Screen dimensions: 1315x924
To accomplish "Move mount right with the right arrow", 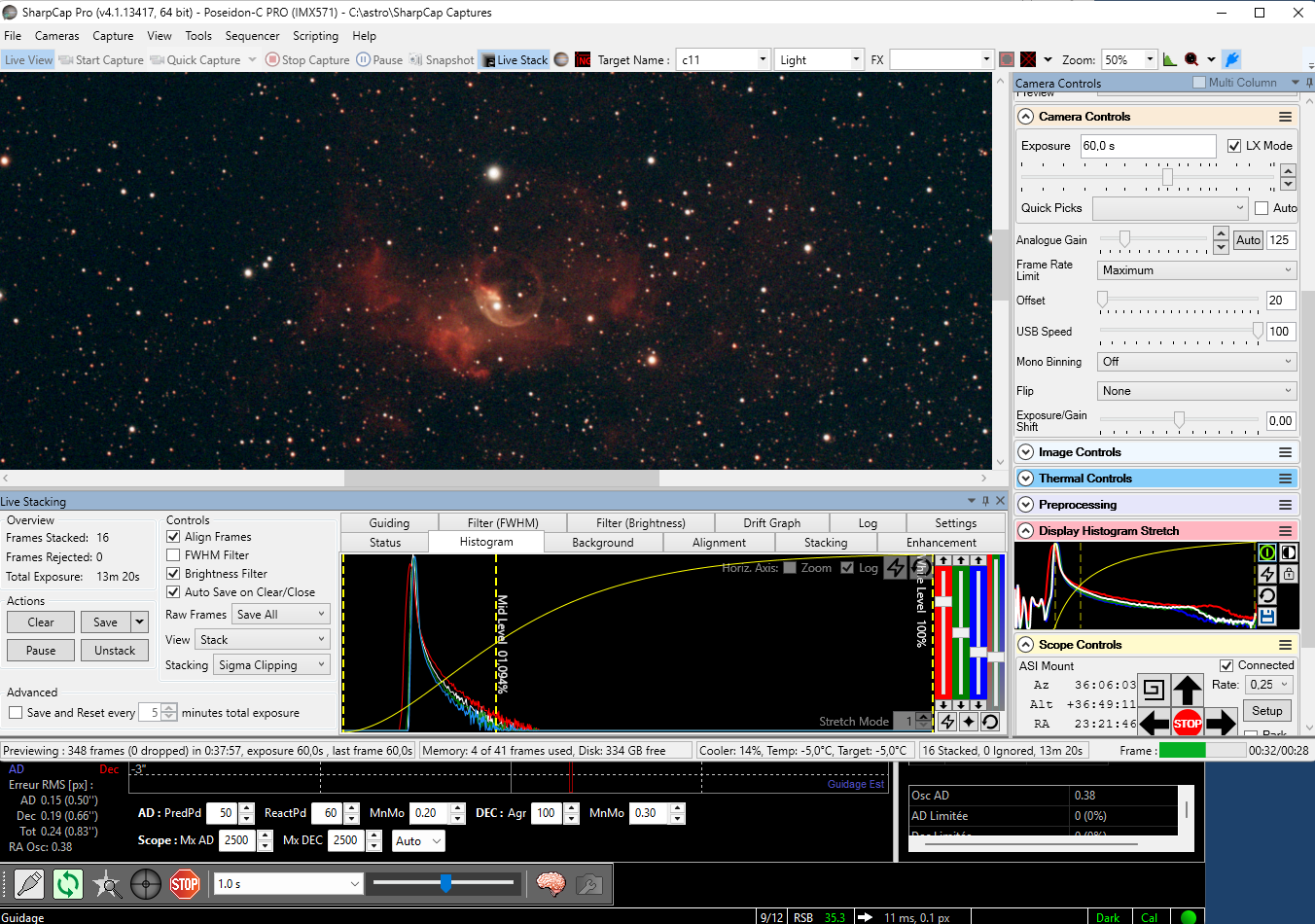I will (x=1220, y=723).
